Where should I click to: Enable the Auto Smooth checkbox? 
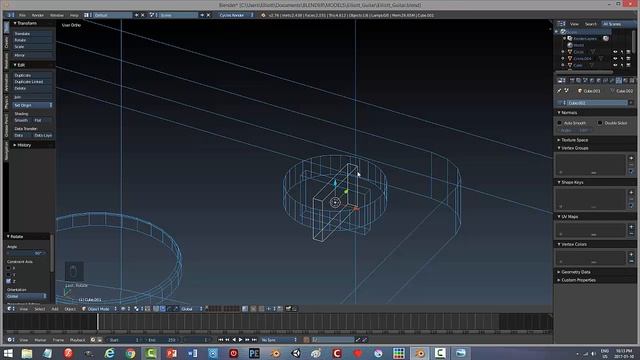[x=560, y=123]
